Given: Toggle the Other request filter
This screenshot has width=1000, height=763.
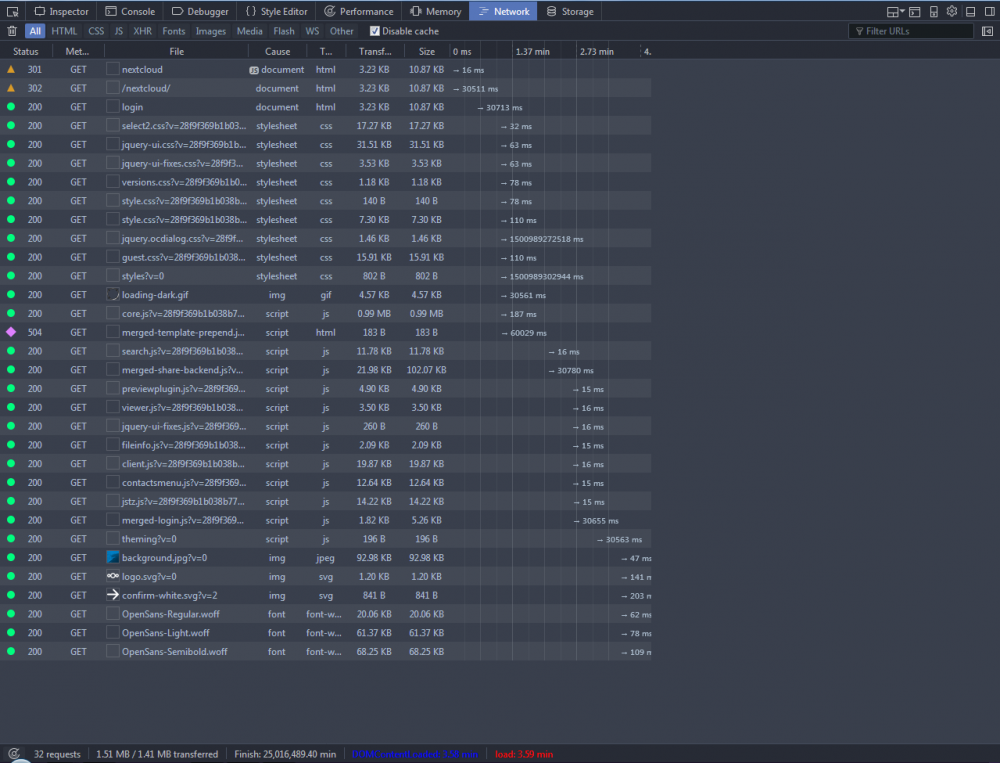Looking at the screenshot, I should [x=341, y=31].
